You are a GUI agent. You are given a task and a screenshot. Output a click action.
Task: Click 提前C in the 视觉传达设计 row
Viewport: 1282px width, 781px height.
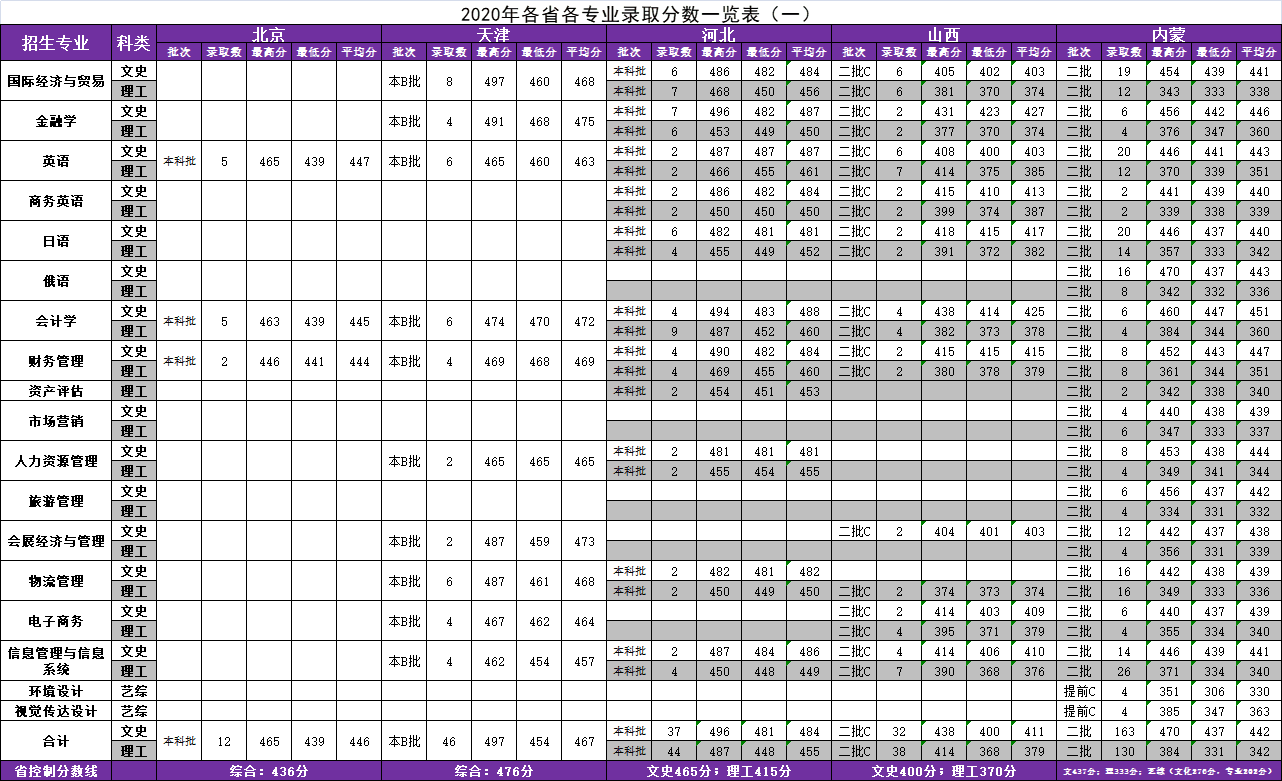(x=1079, y=711)
